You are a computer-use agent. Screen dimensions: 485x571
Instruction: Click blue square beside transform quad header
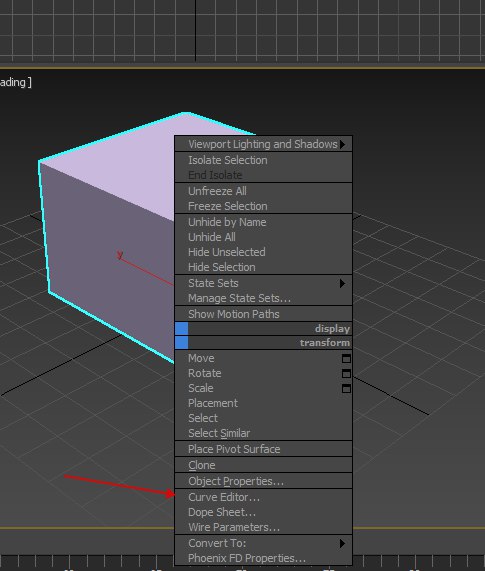pyautogui.click(x=182, y=343)
